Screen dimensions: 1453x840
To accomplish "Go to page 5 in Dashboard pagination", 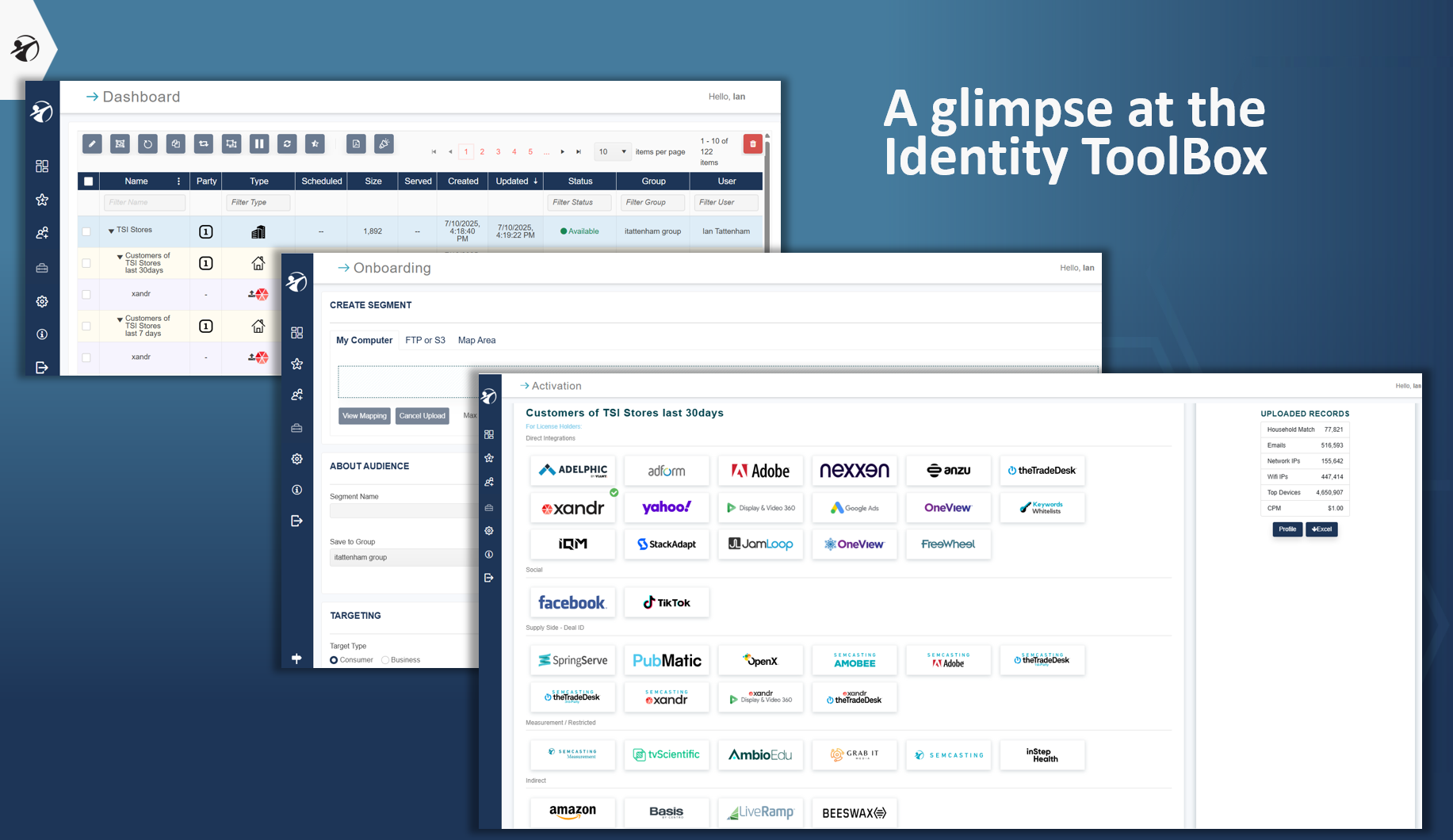I will (x=530, y=151).
